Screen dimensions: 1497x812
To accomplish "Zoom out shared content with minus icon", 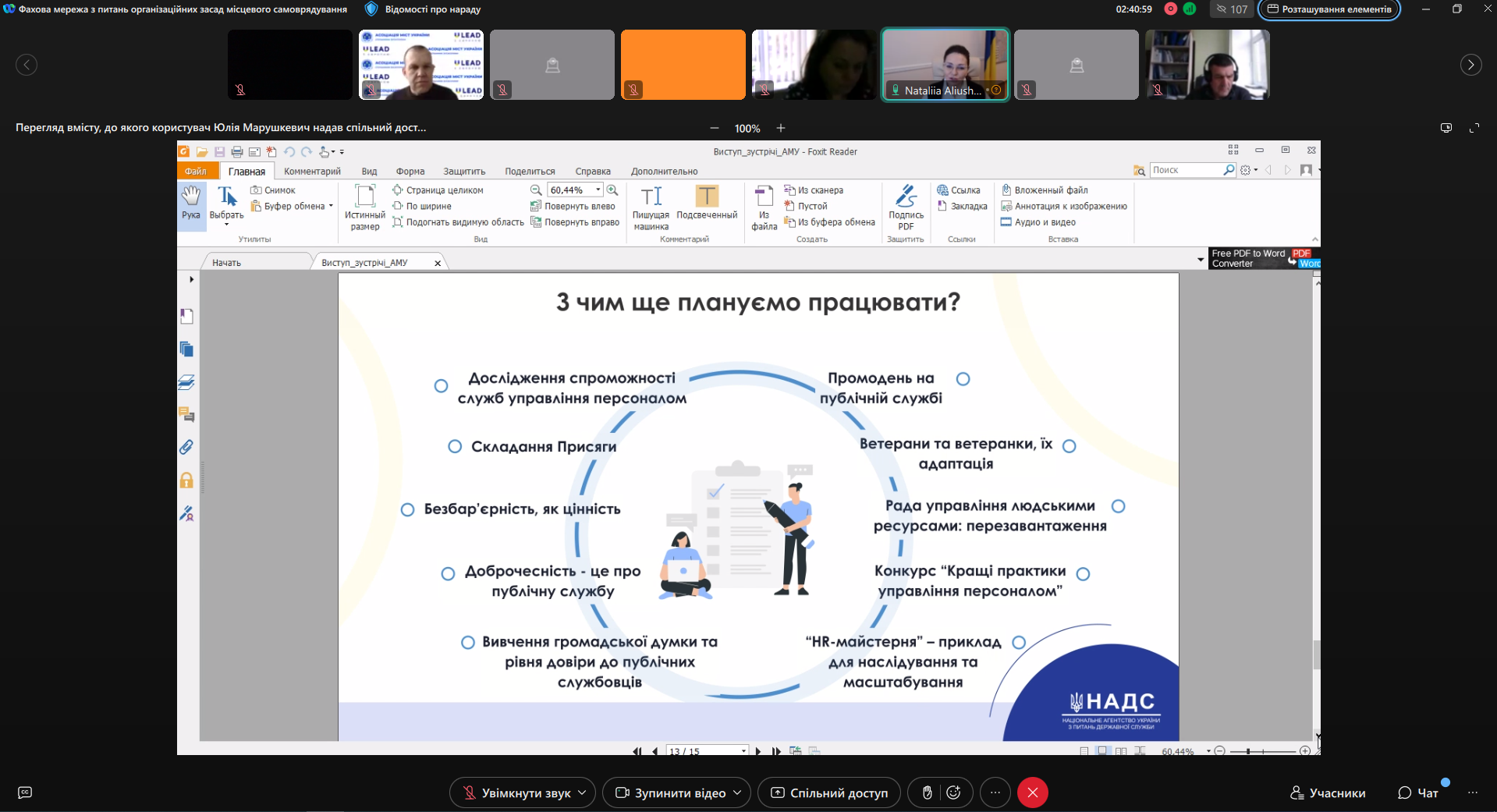I will 715,128.
